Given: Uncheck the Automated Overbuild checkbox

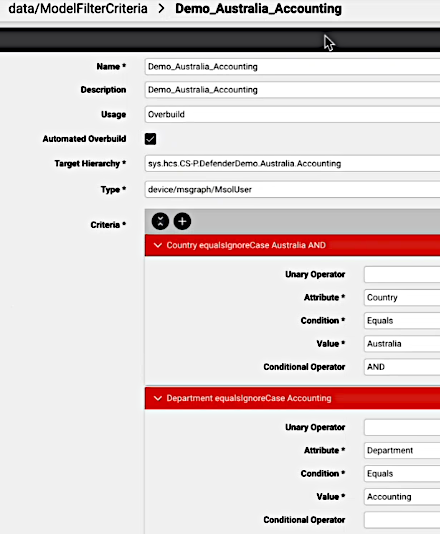Looking at the screenshot, I should (x=150, y=139).
